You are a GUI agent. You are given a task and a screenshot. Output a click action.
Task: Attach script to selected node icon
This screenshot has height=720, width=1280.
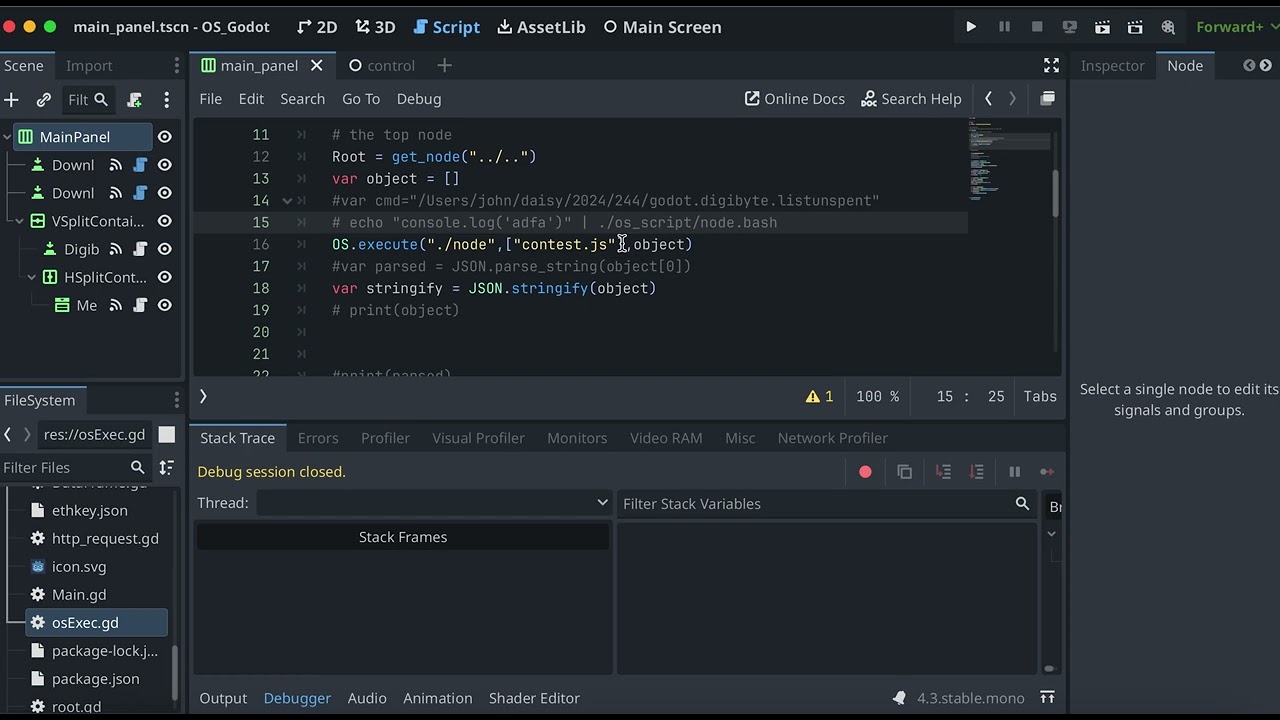(135, 99)
